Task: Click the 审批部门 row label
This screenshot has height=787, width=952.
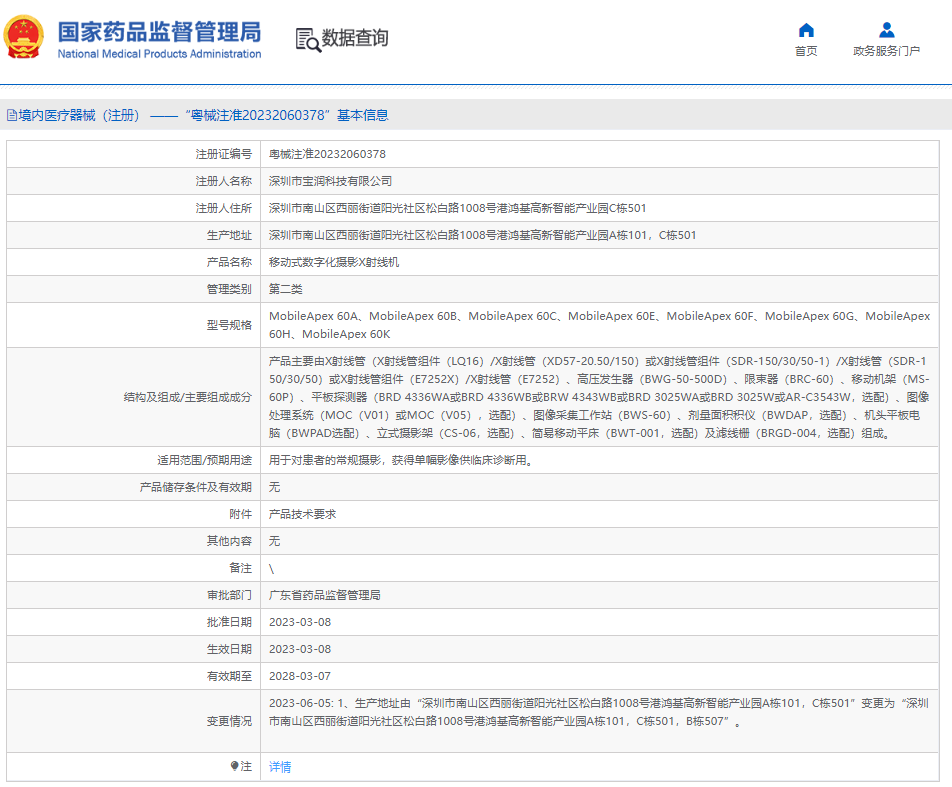Action: click(x=229, y=595)
